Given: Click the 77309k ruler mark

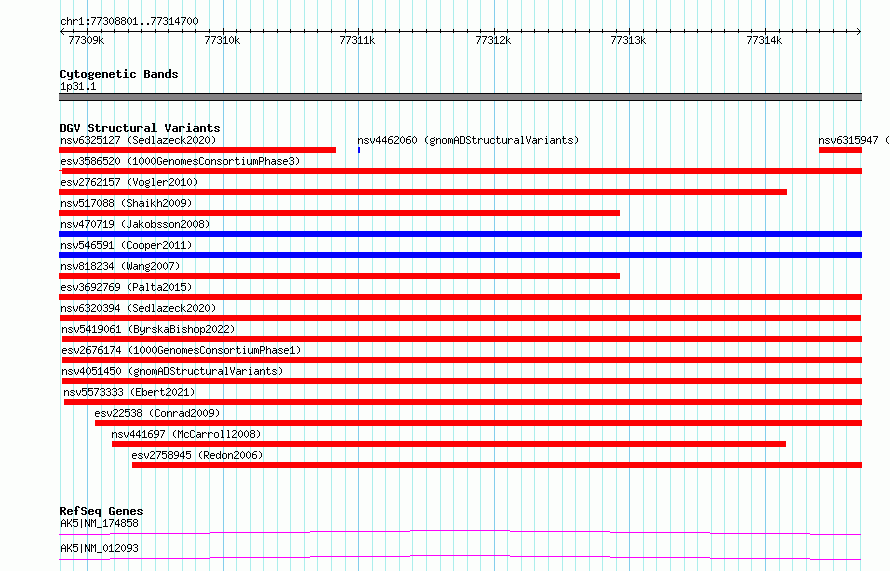Looking at the screenshot, I should [86, 40].
